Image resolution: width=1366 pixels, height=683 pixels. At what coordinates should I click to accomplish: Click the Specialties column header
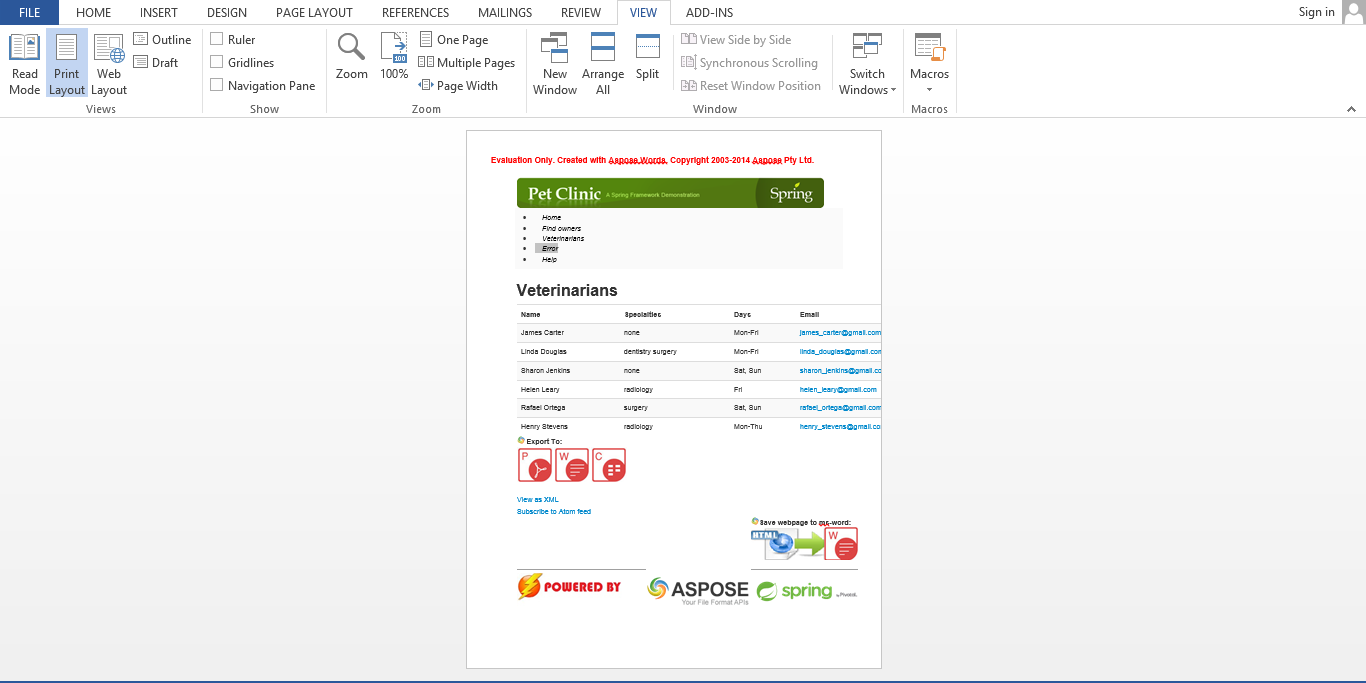click(642, 314)
